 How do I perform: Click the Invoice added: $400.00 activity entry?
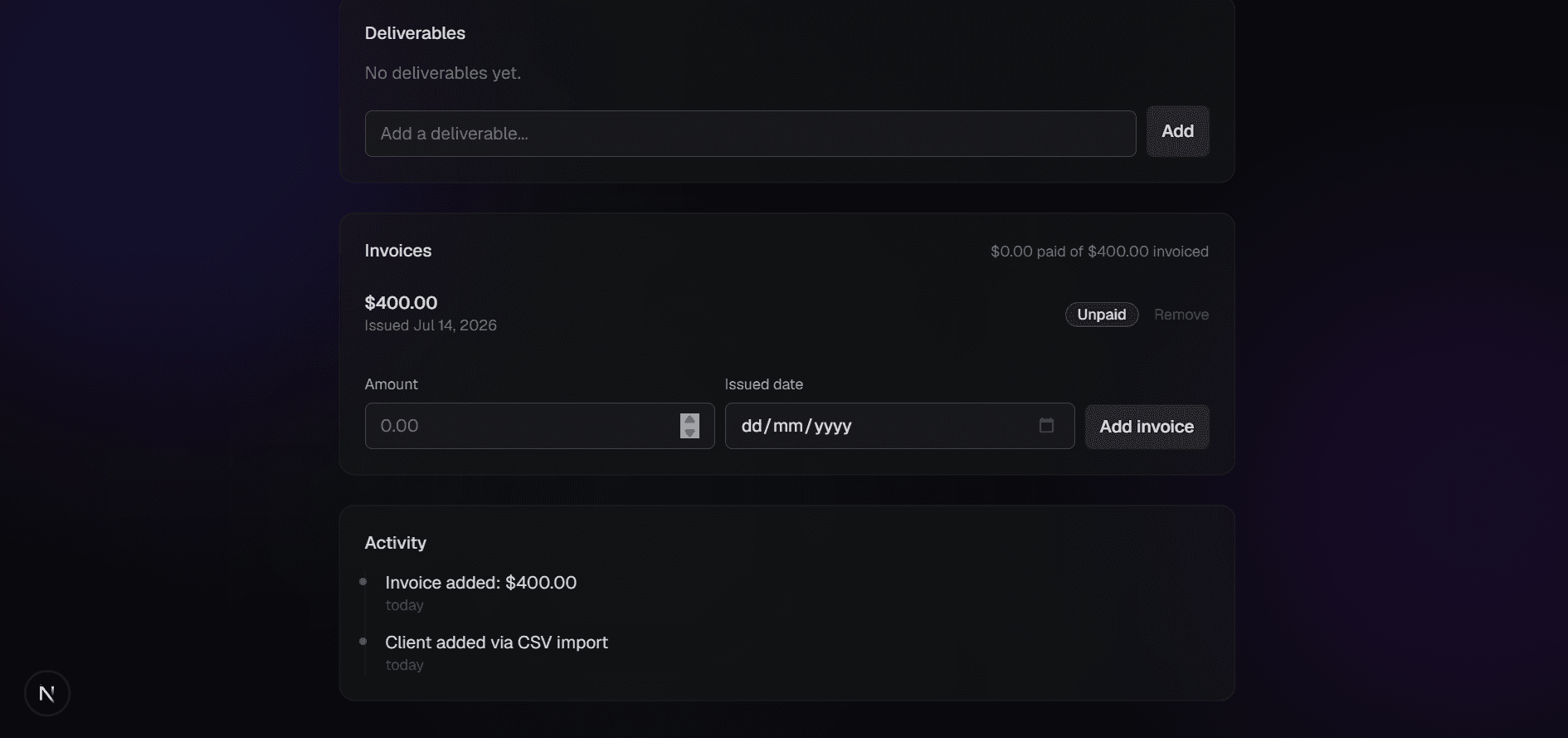point(480,583)
